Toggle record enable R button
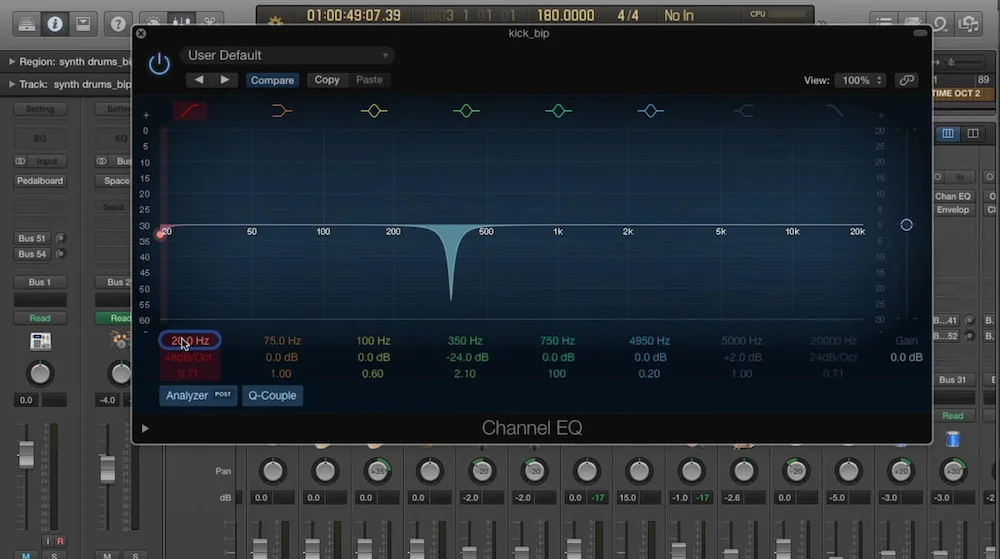 click(x=60, y=541)
